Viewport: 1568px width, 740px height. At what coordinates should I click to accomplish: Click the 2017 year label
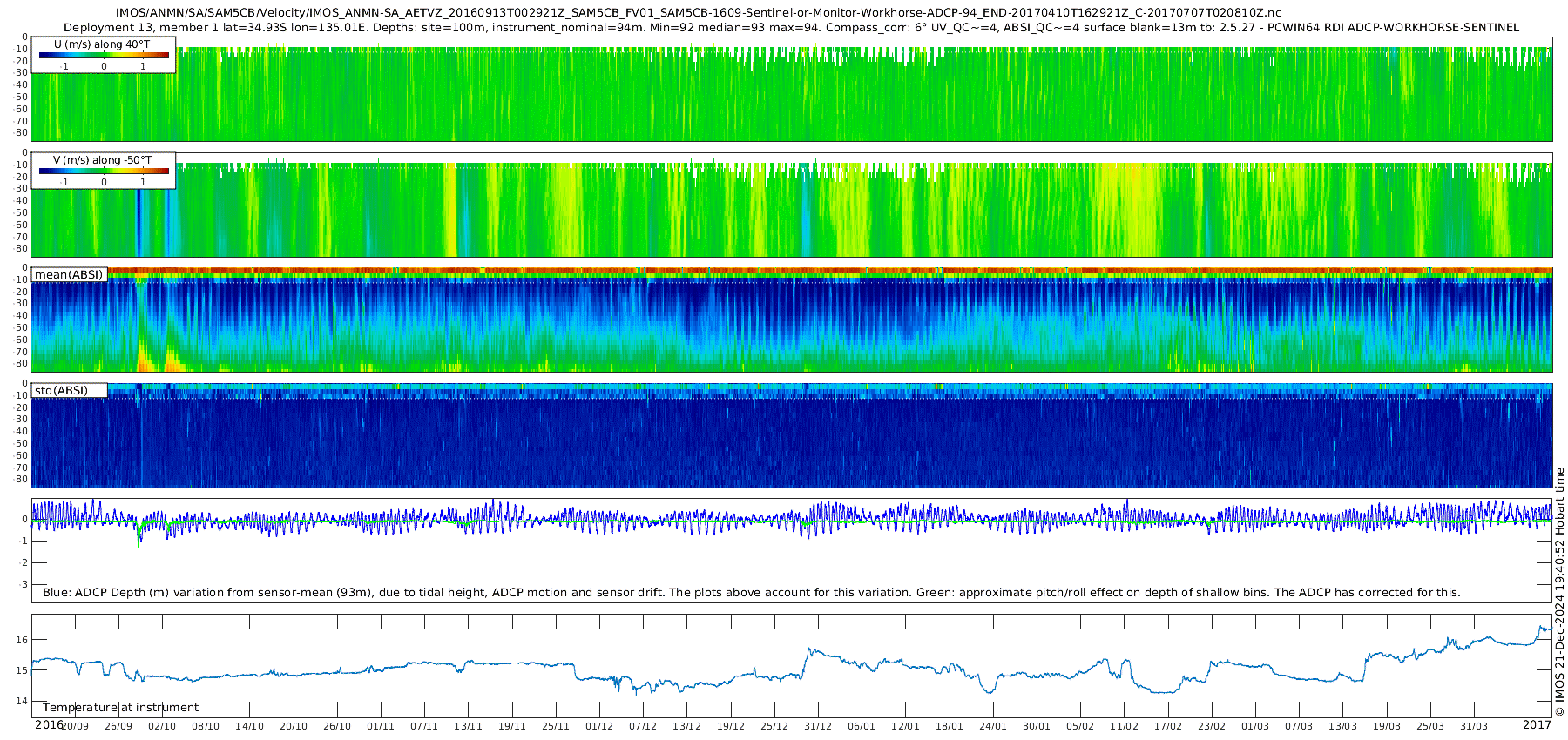point(1537,724)
